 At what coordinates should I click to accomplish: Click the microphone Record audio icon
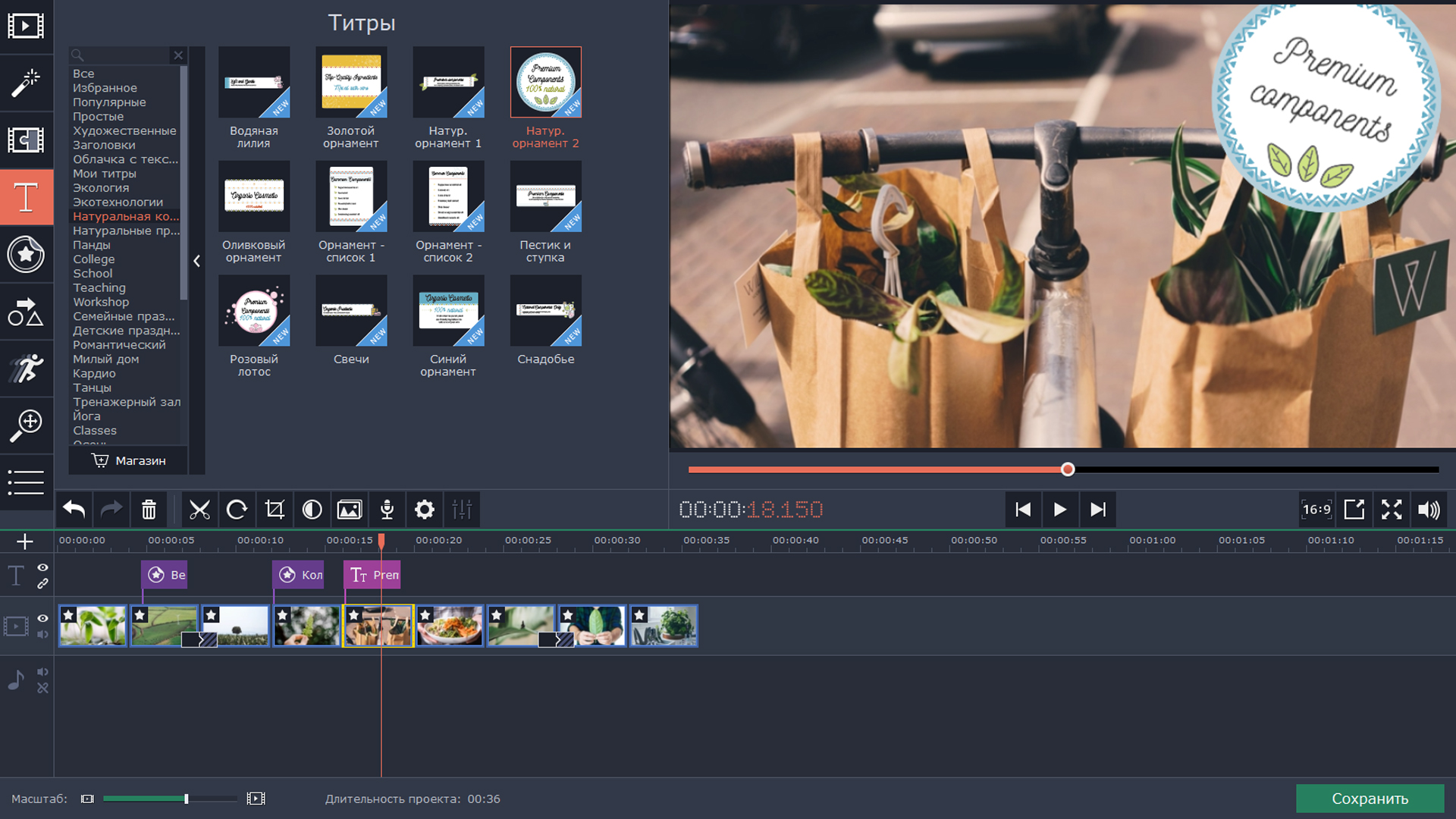[387, 510]
